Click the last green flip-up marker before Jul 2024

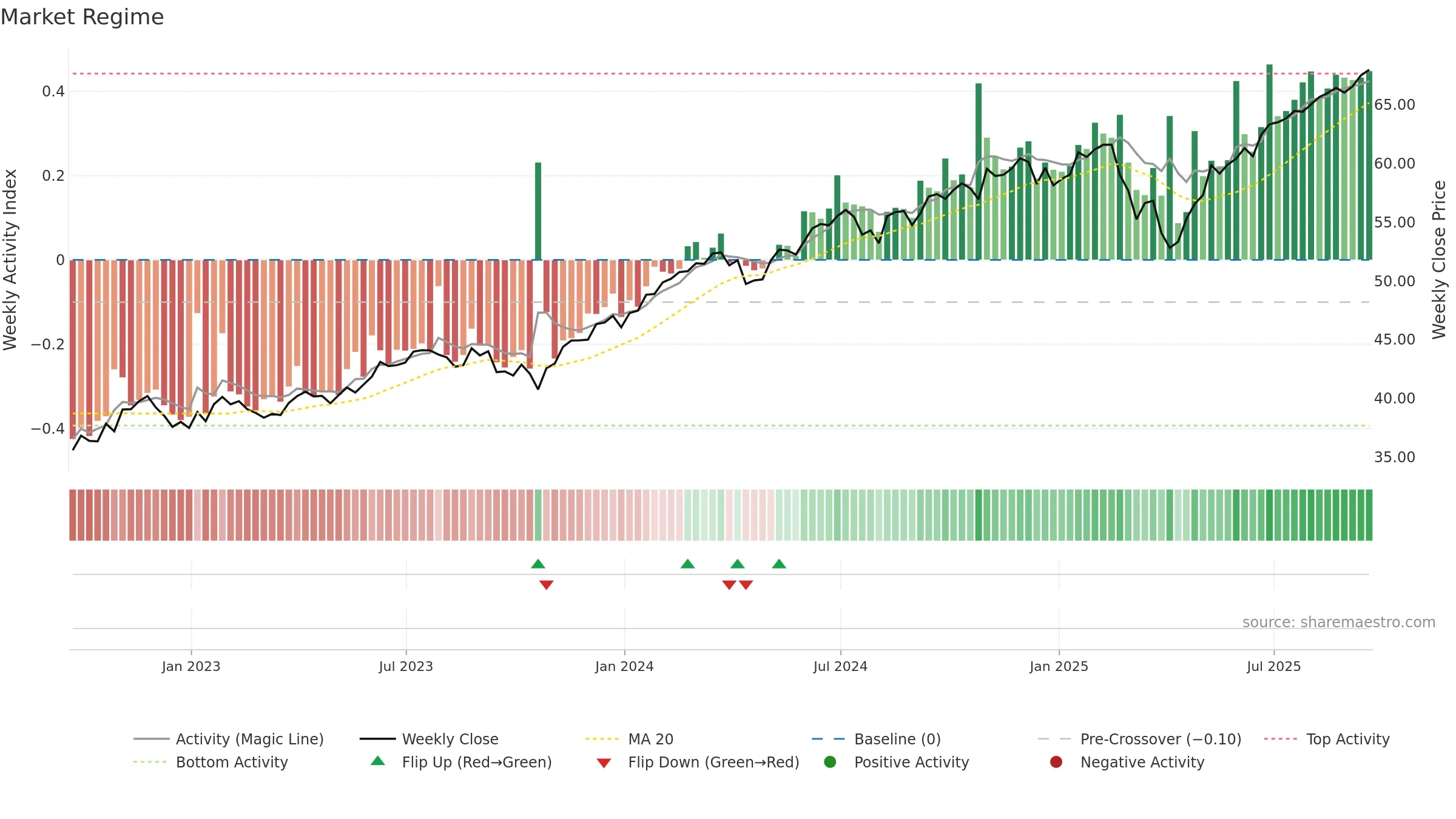pos(779,564)
